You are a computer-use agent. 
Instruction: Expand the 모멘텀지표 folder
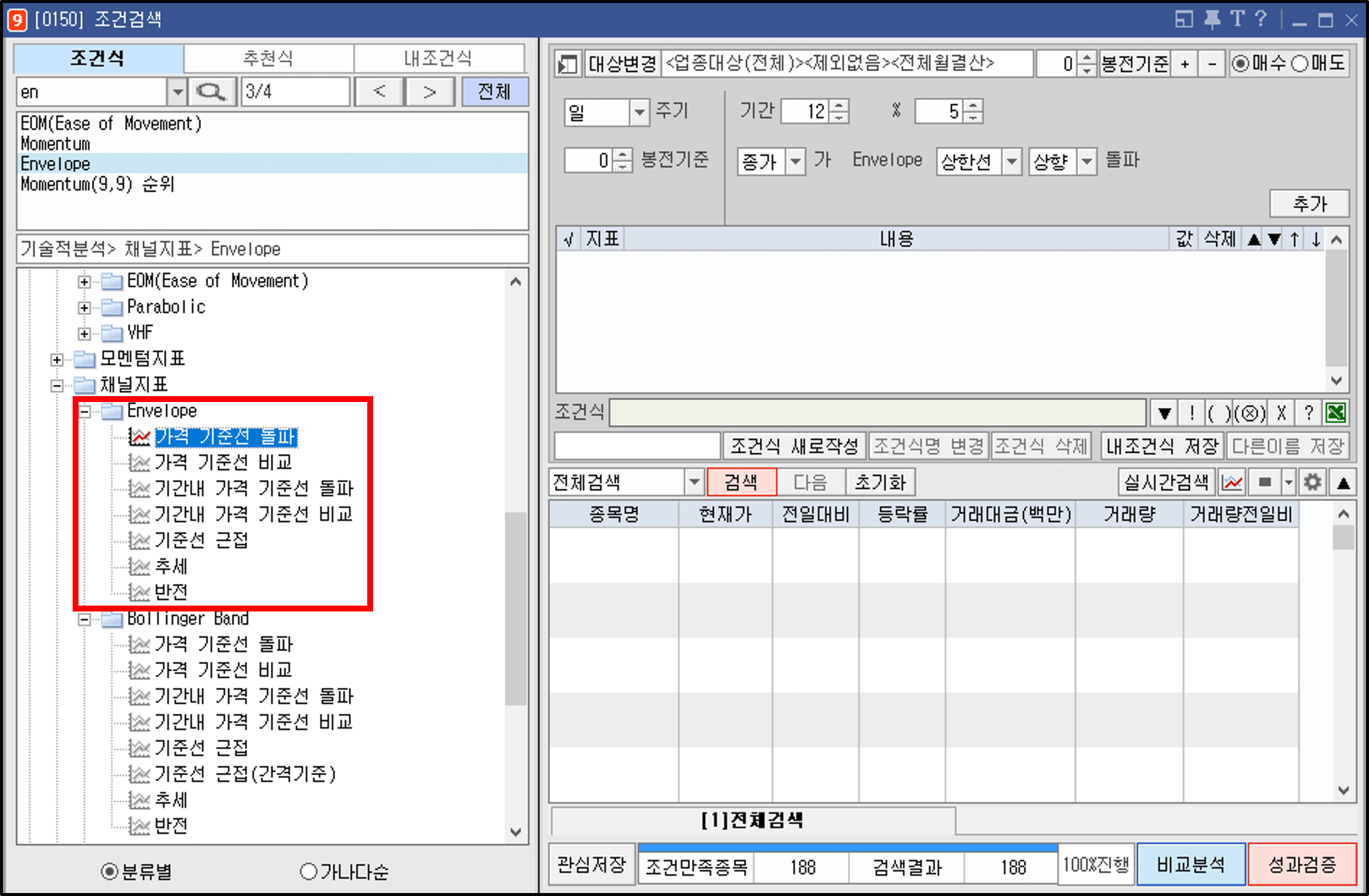[x=56, y=359]
